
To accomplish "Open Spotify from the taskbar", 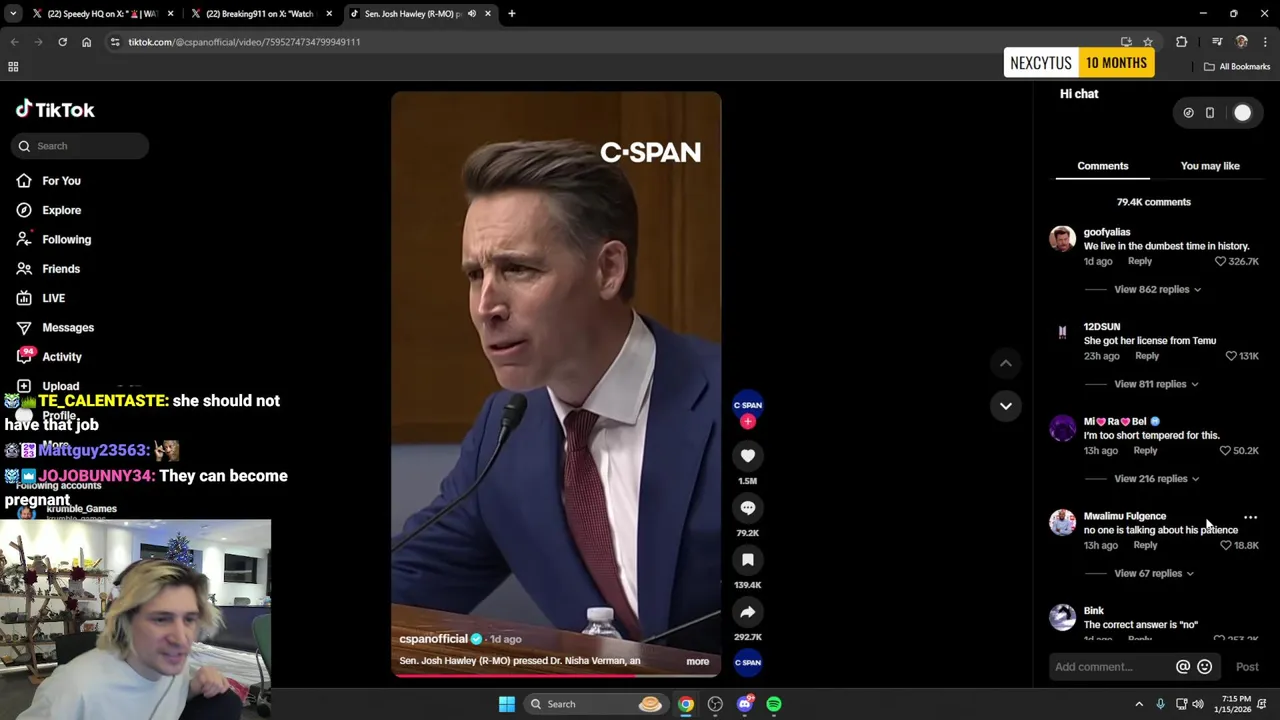I will 774,704.
